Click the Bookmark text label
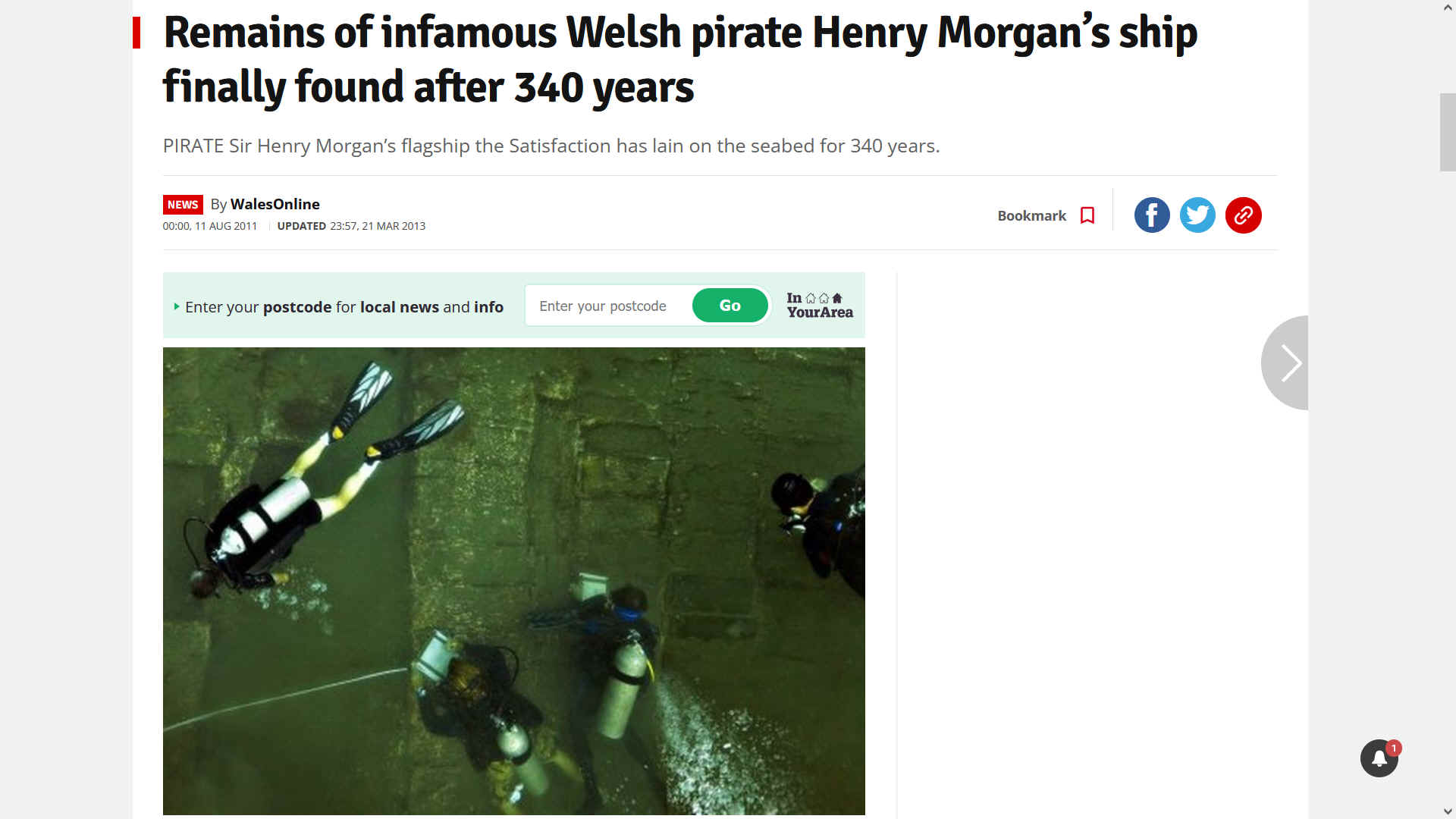 point(1031,216)
